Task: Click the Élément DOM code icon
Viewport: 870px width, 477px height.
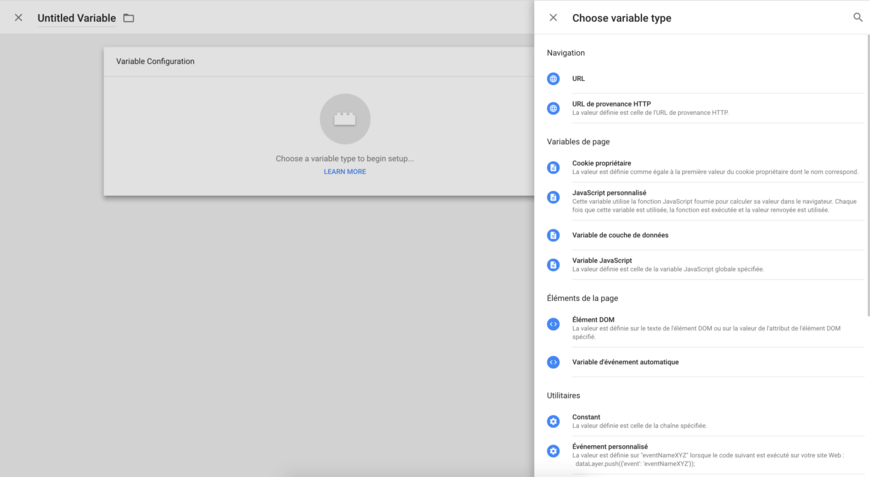Action: pos(553,324)
